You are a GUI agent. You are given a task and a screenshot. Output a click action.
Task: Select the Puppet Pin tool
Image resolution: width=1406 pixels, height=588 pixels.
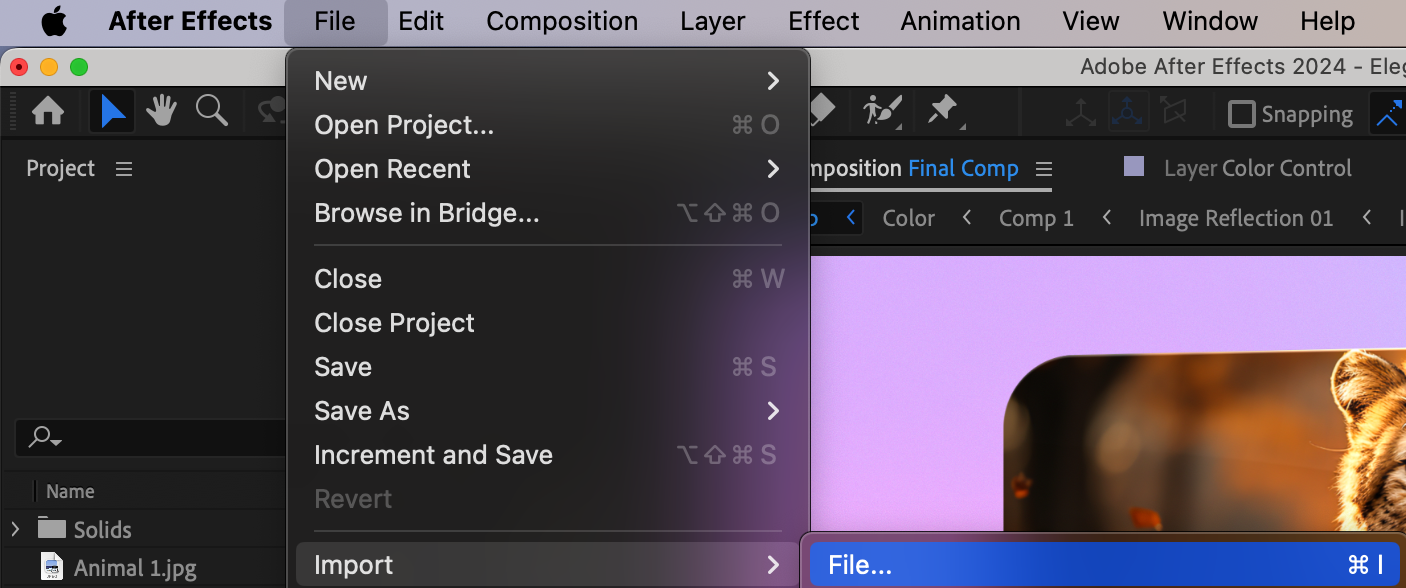point(943,110)
